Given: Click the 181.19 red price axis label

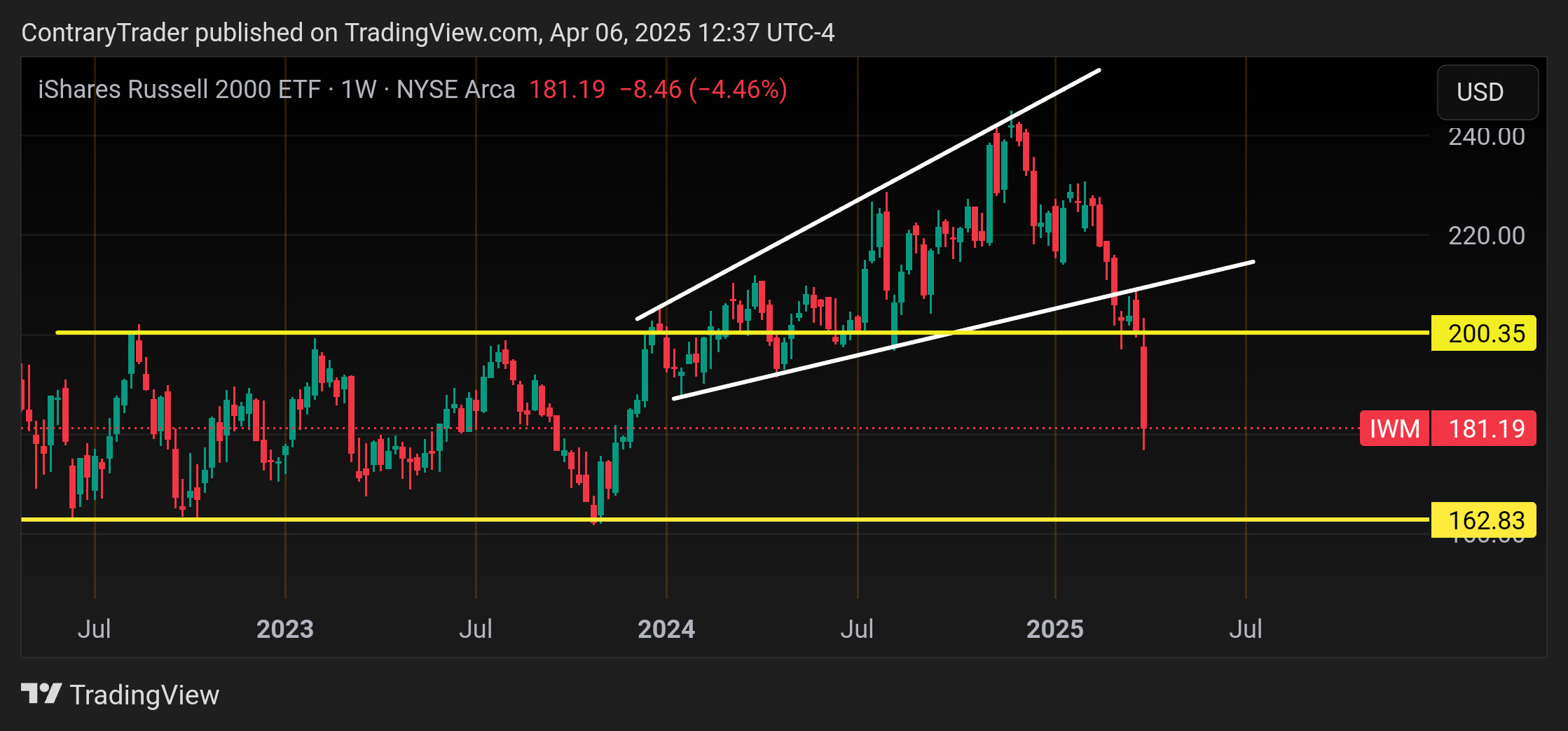Looking at the screenshot, I should tap(1483, 429).
